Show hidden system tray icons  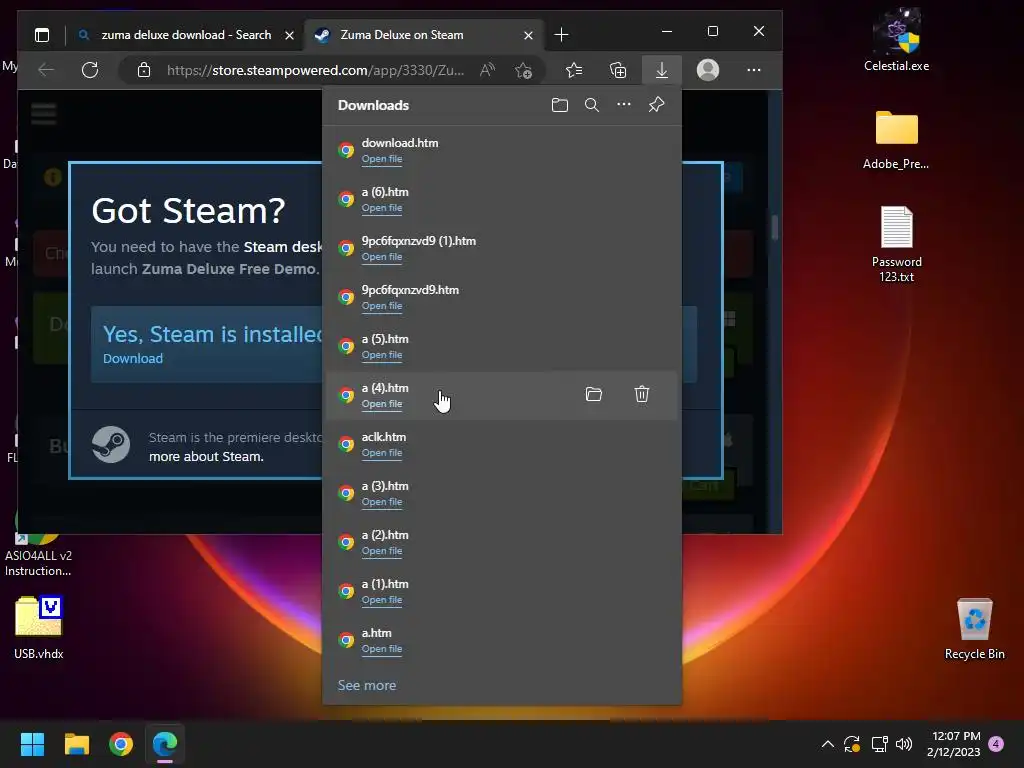click(827, 744)
